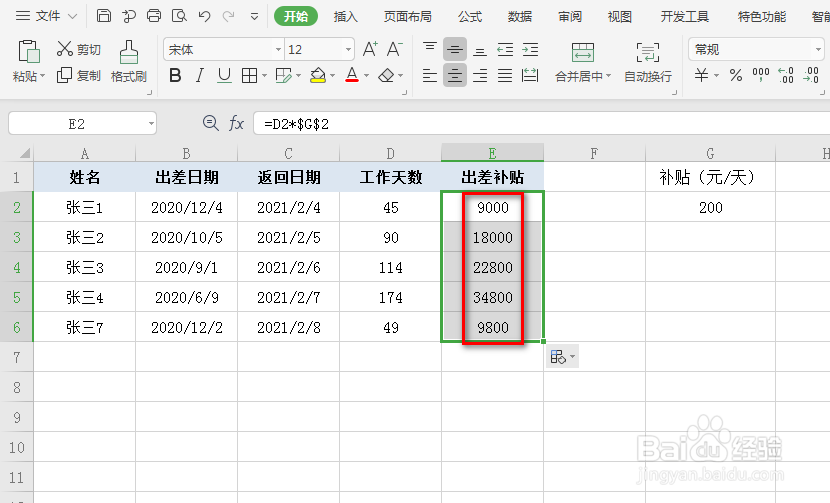
Task: Switch to 页面布局 tab
Action: (408, 16)
